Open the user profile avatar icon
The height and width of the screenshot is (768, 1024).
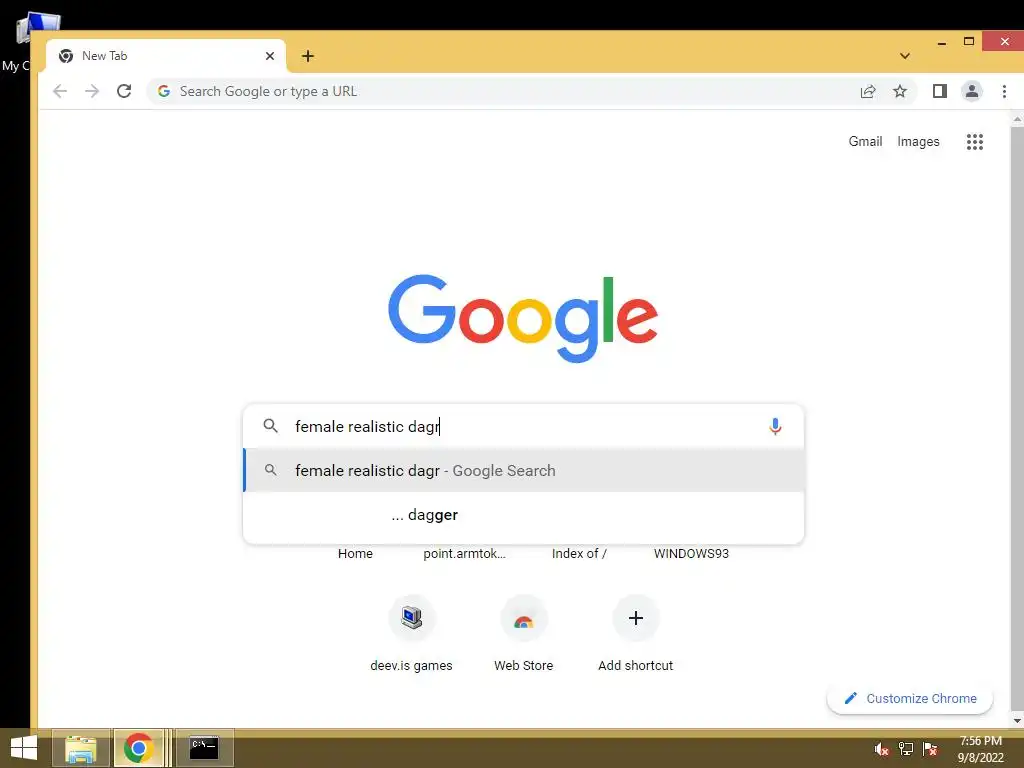(972, 91)
